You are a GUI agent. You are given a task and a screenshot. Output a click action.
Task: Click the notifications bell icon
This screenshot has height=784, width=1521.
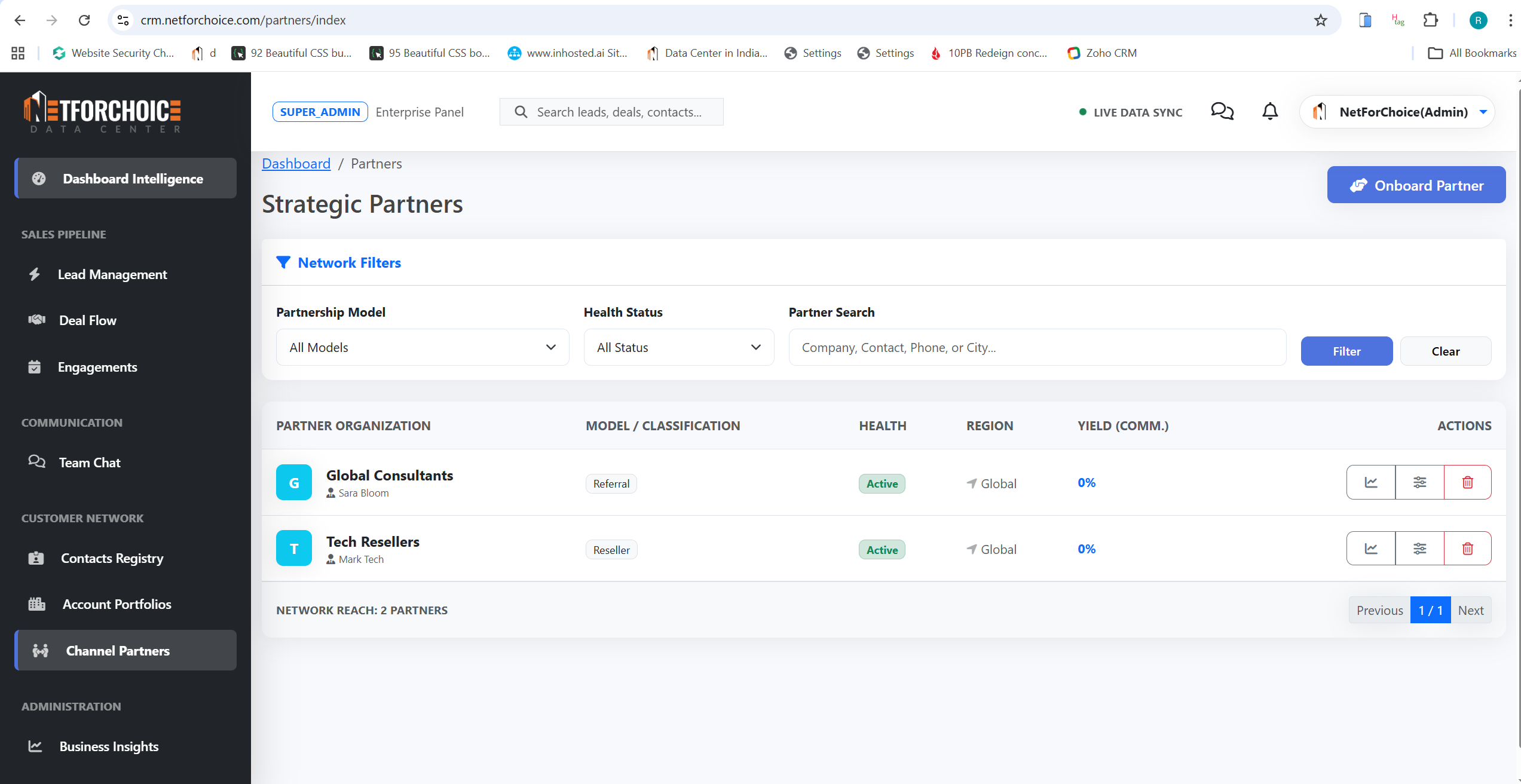click(1269, 112)
